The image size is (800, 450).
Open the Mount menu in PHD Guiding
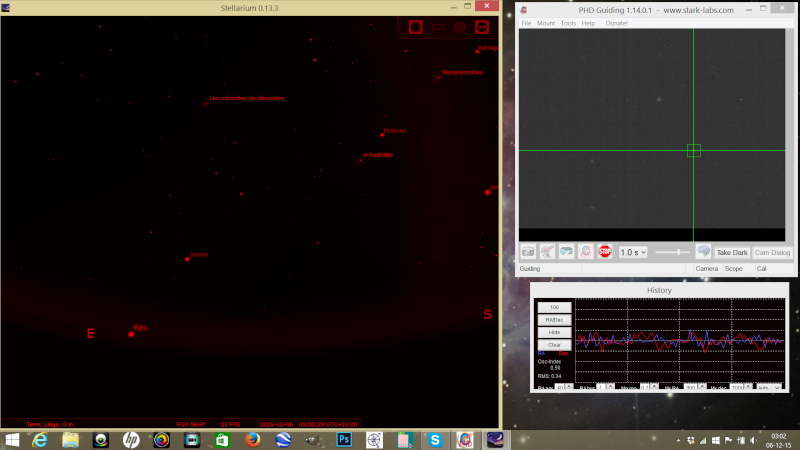coord(545,23)
